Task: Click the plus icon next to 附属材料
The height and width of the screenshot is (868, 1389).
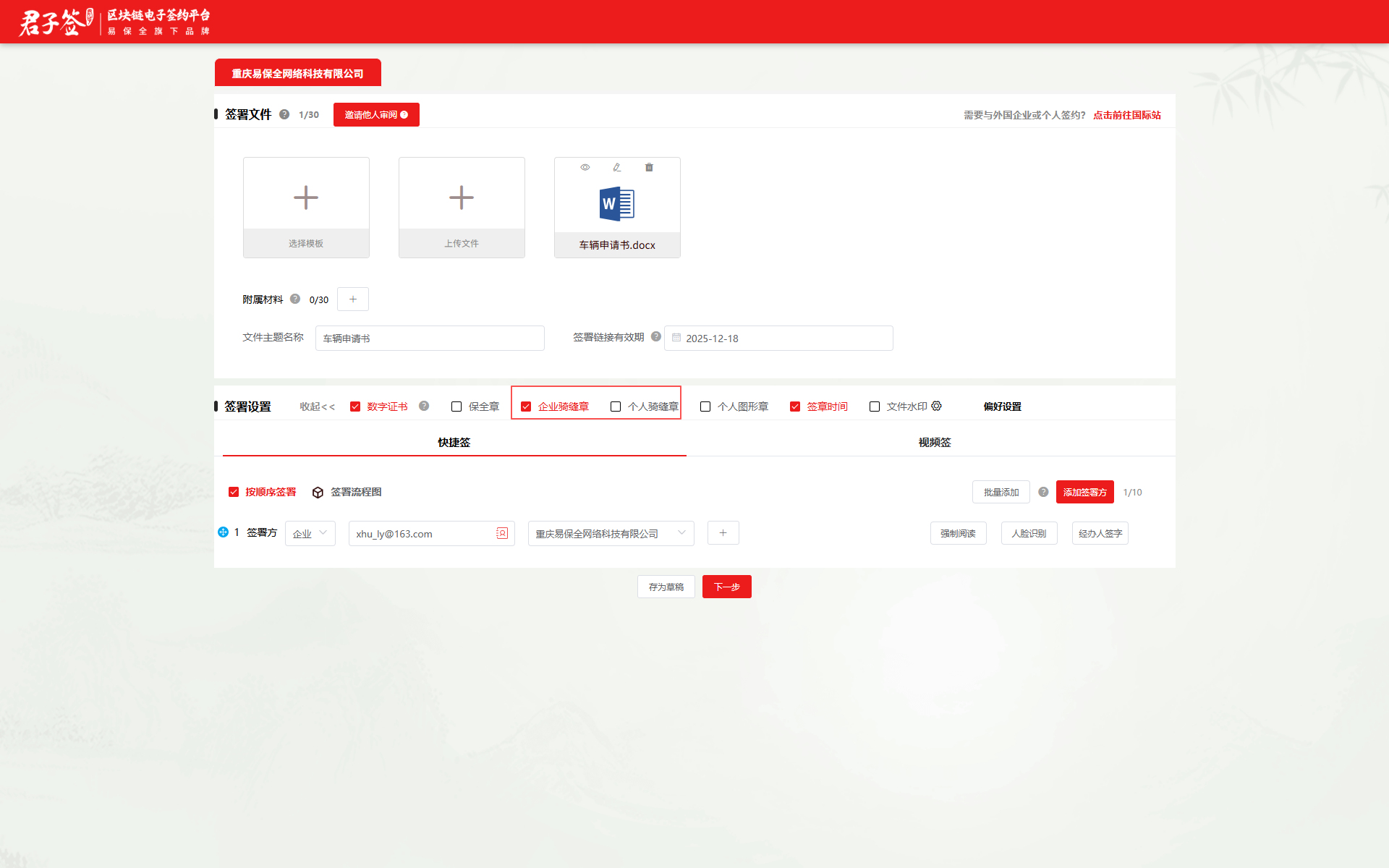Action: pos(353,299)
